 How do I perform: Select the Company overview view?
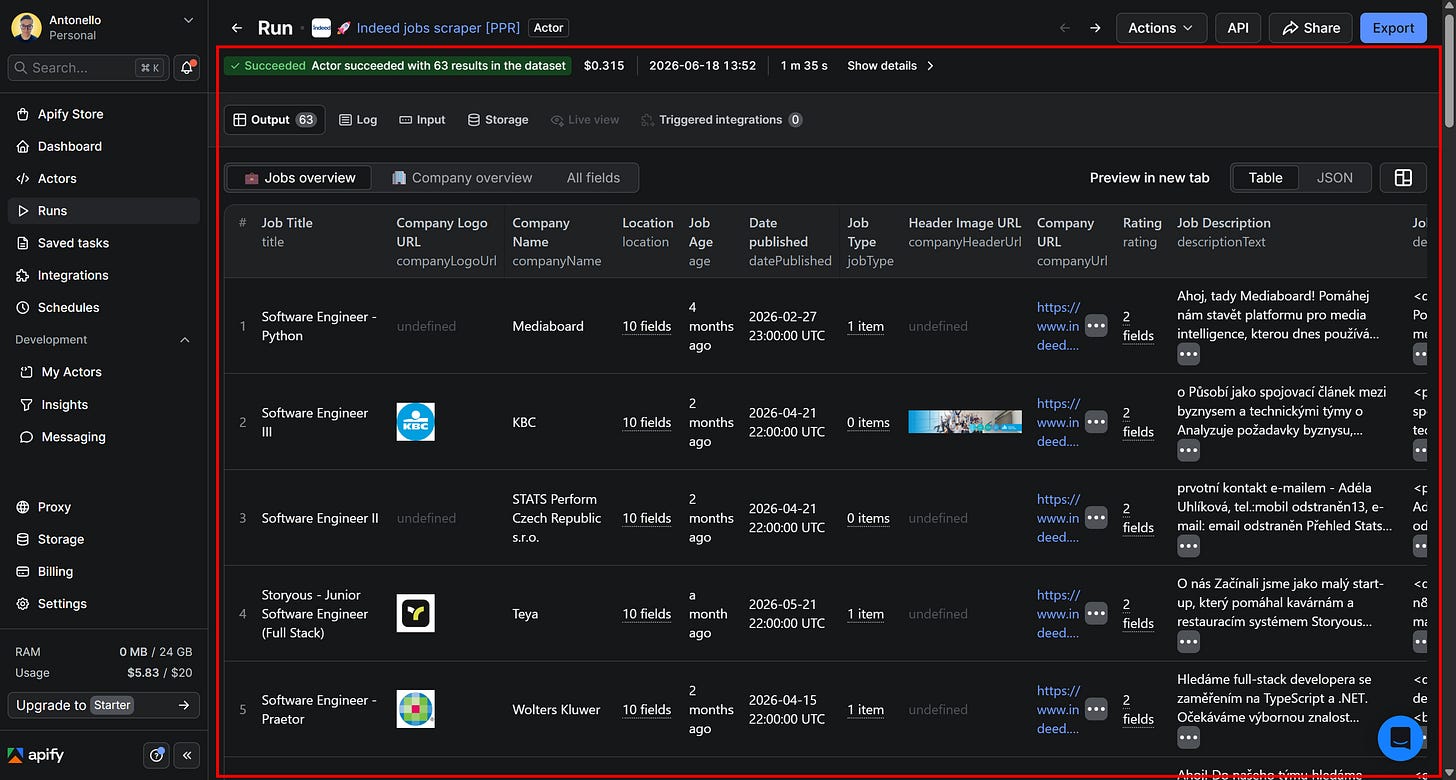pyautogui.click(x=462, y=178)
